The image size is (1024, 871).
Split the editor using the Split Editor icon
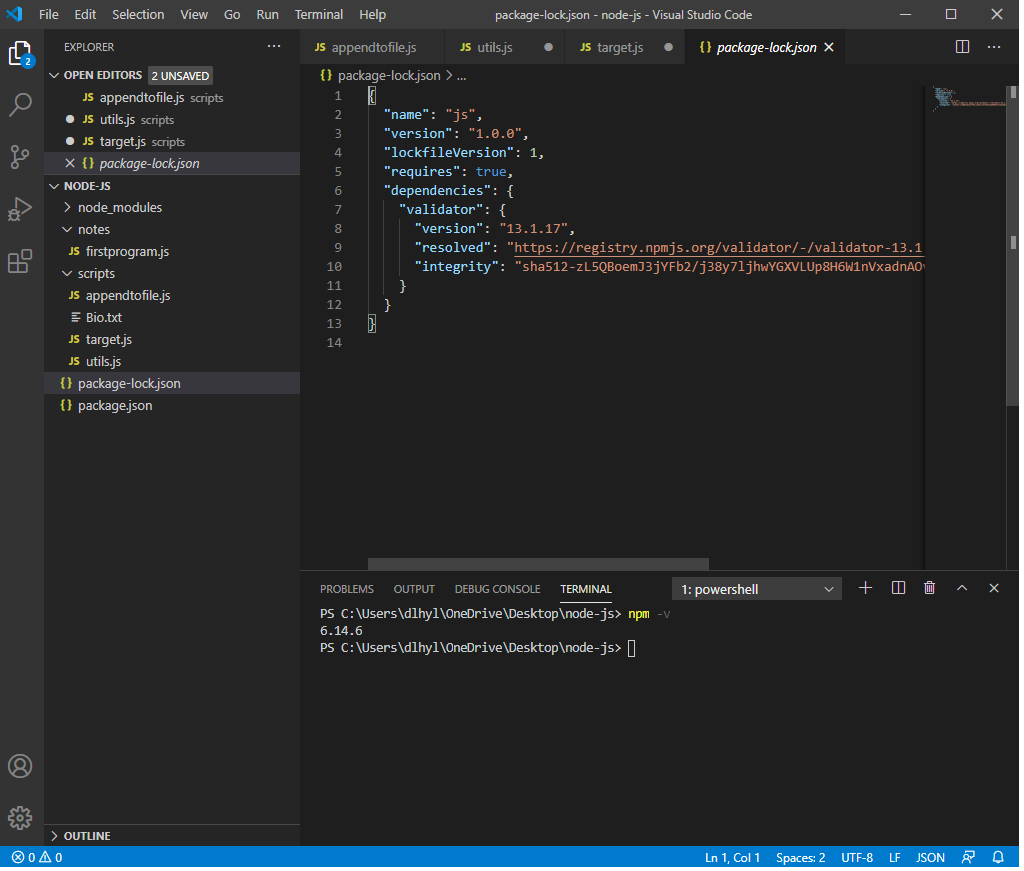[961, 46]
